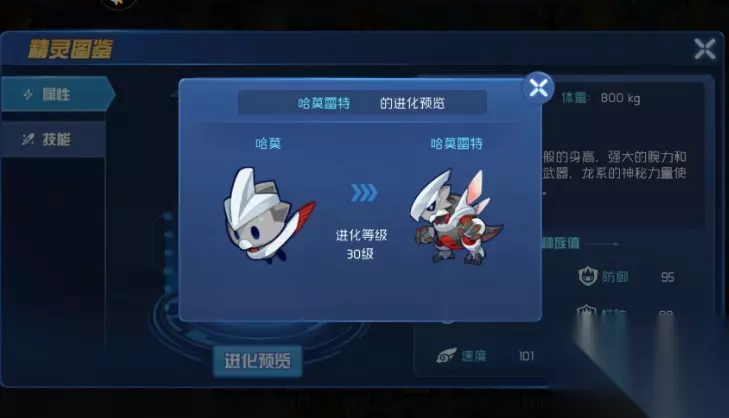Close the 精灵图鉴 window

coord(705,49)
